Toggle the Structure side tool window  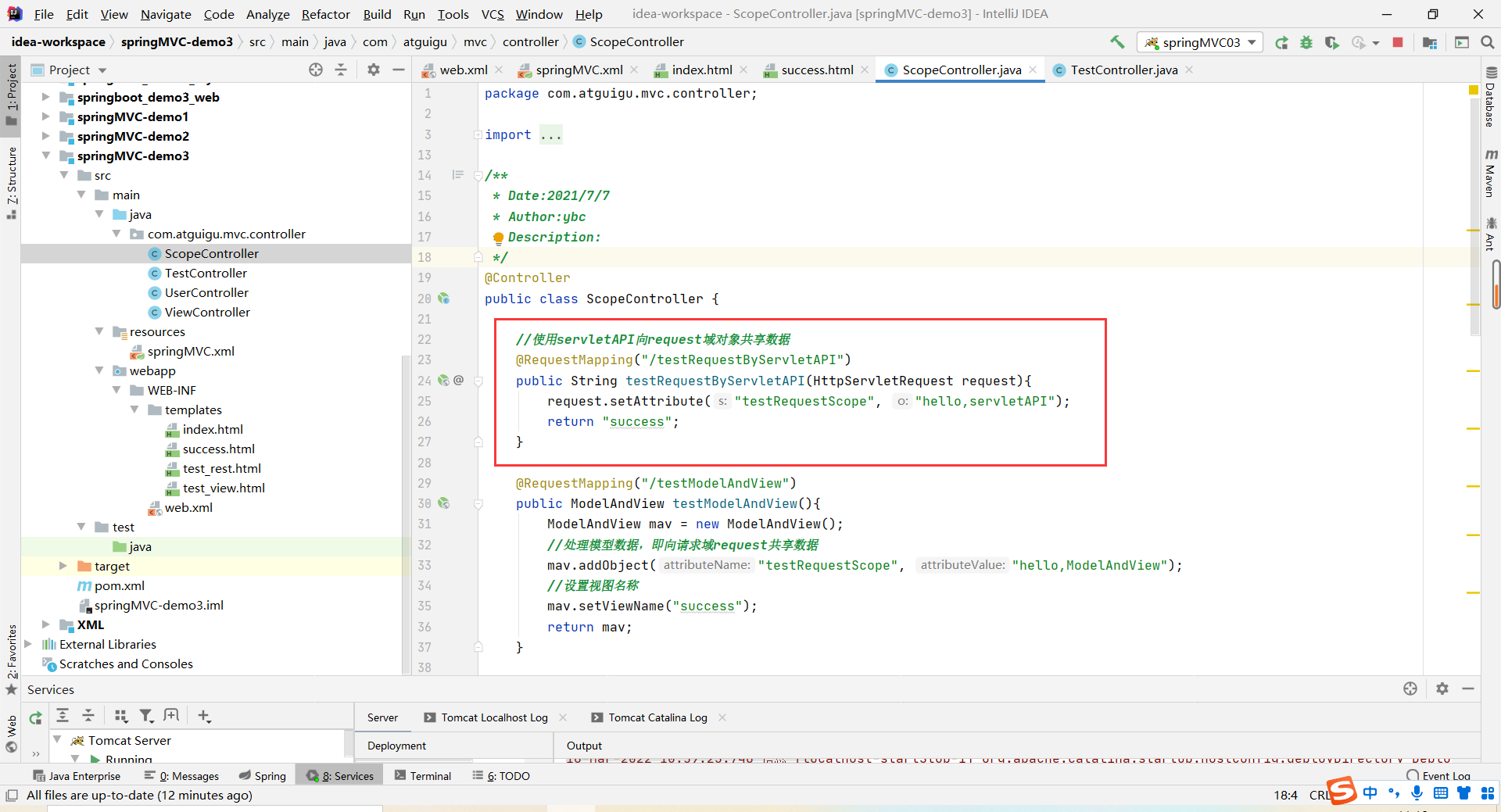click(11, 183)
